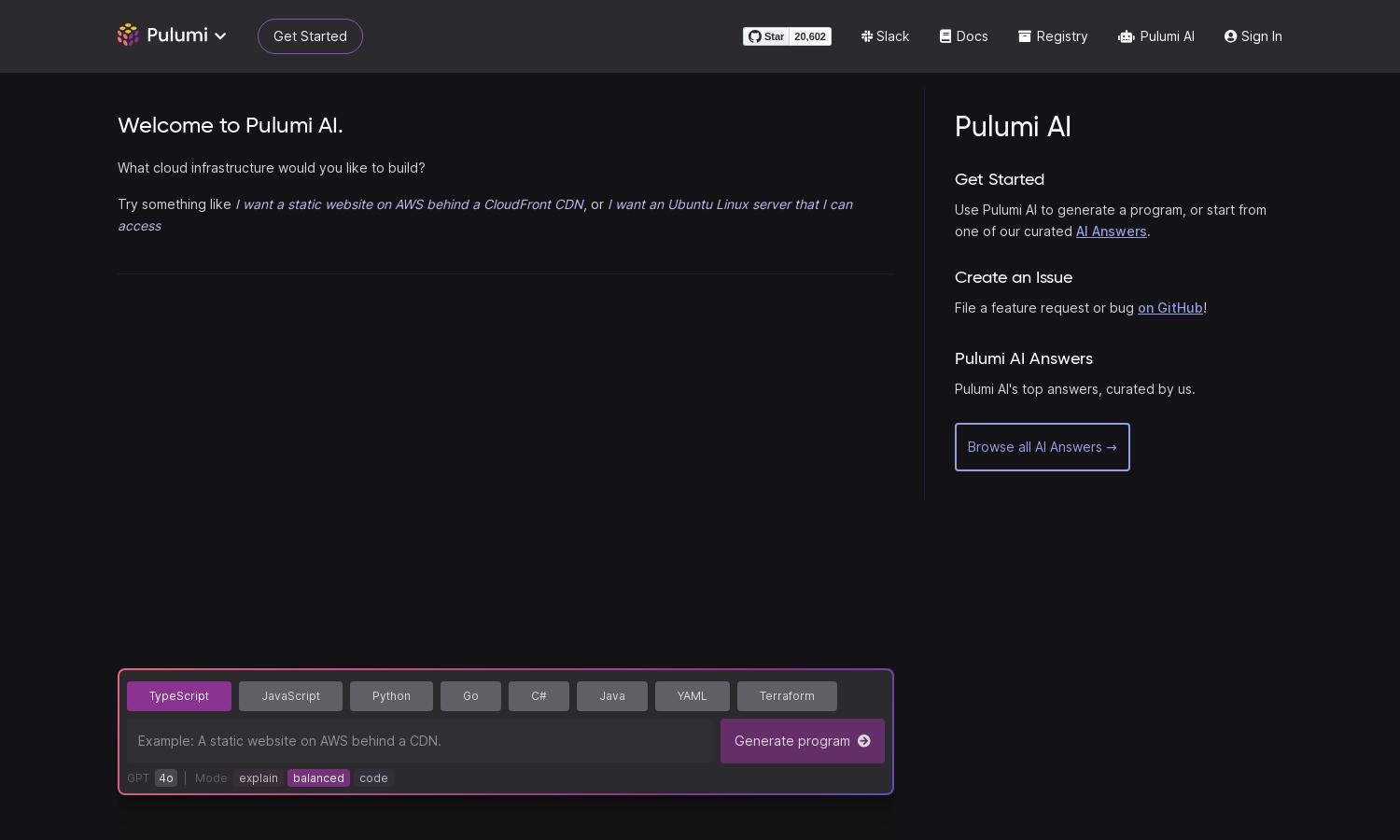1400x840 pixels.
Task: Use the static website CloudFront CDN example
Action: coord(410,204)
